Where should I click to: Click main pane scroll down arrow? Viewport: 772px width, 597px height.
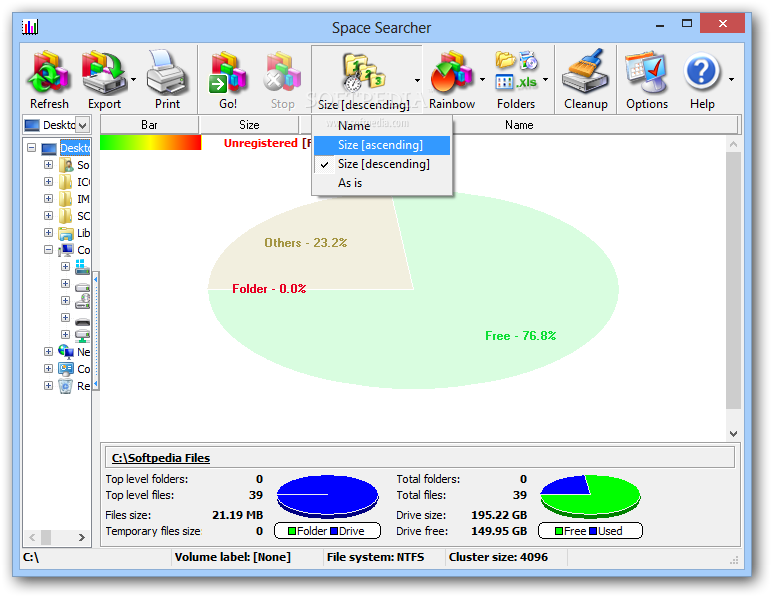tap(733, 434)
